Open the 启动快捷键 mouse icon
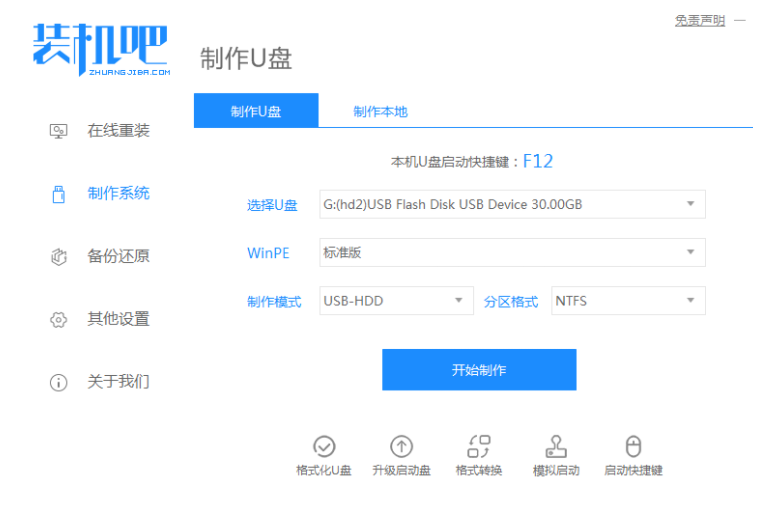Viewport: 770px width, 509px height. pos(633,447)
